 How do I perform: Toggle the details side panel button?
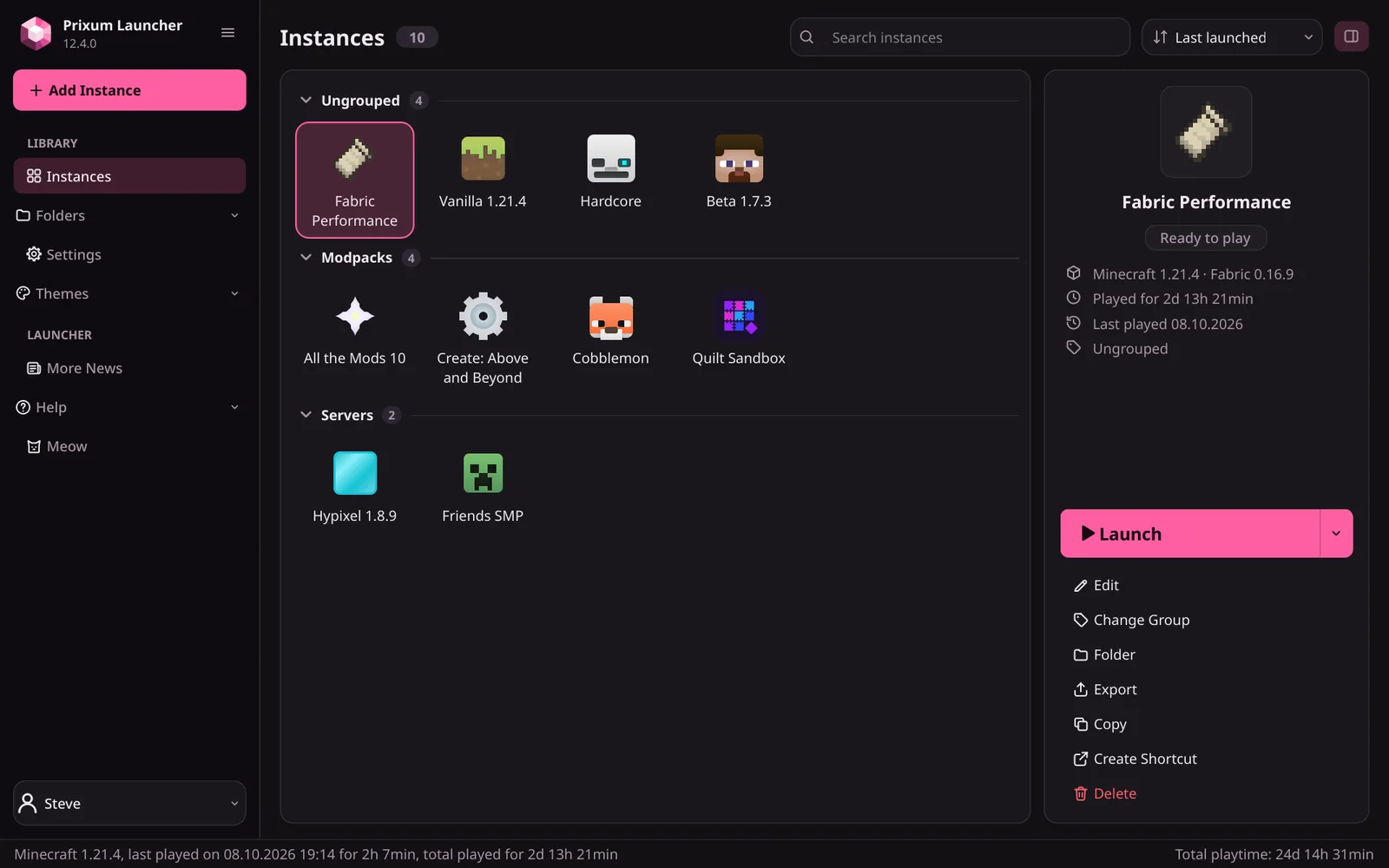point(1351,36)
